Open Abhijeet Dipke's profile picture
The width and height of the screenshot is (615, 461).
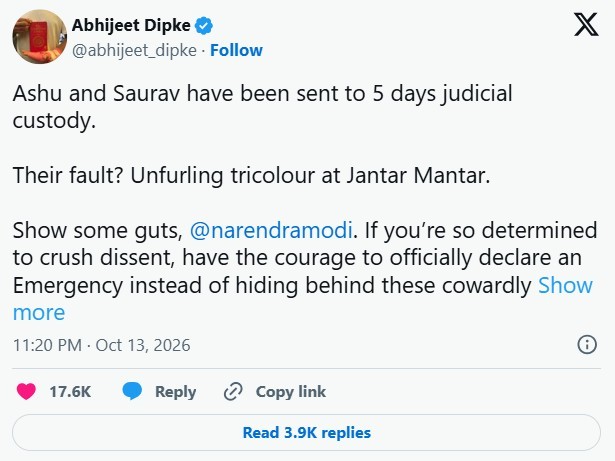39,37
